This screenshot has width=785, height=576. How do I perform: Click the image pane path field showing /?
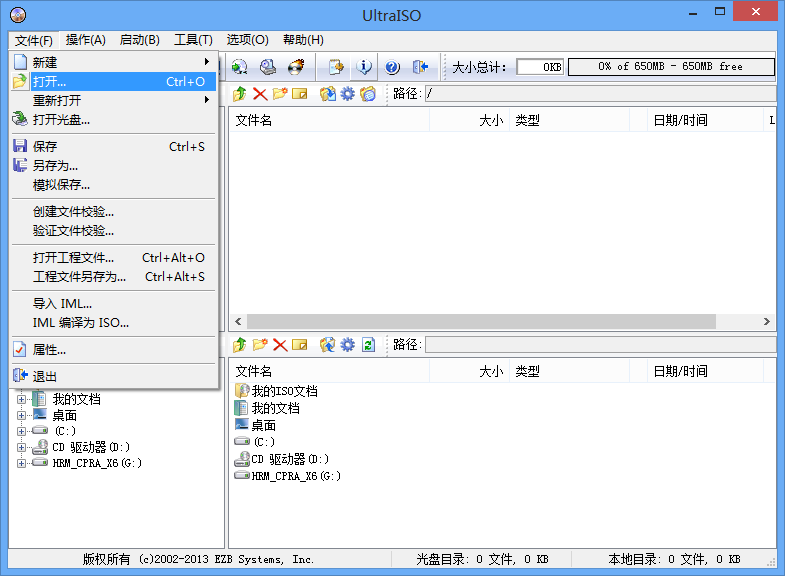(x=601, y=94)
